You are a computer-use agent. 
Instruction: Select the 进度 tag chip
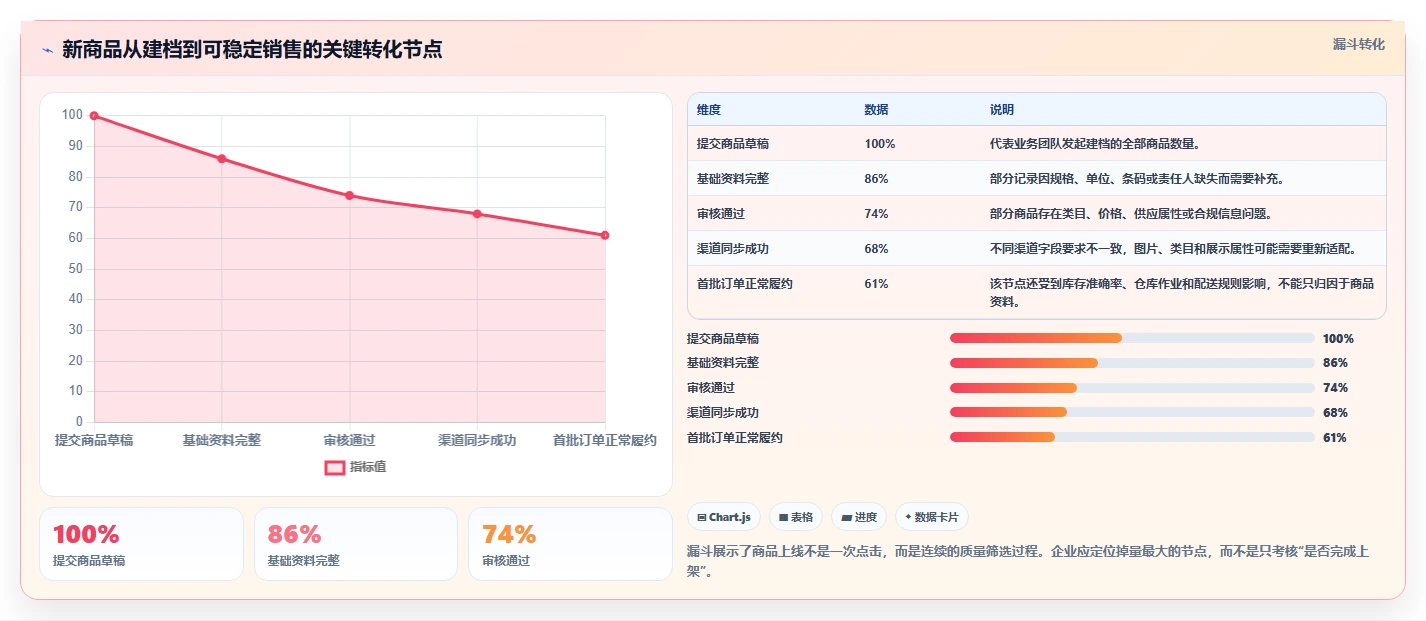859,517
